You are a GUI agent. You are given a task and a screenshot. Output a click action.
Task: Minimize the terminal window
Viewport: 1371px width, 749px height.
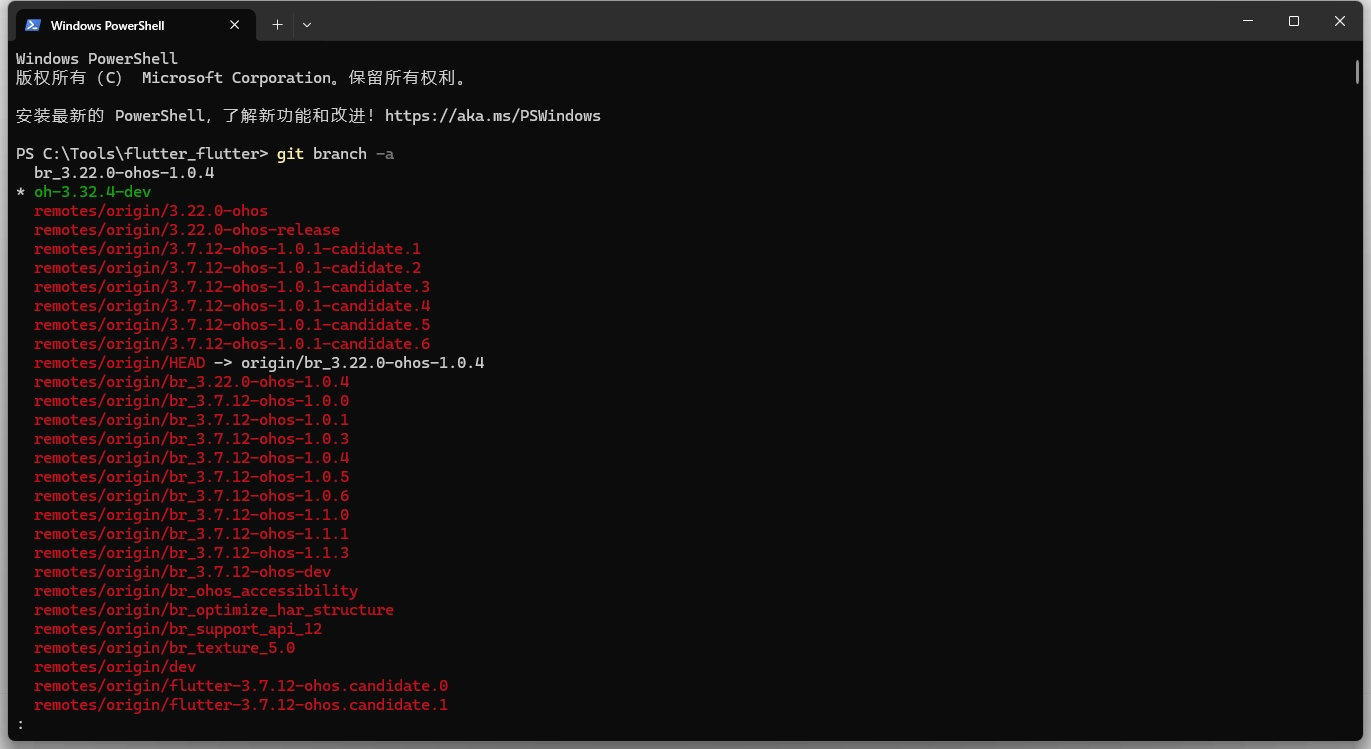1248,21
